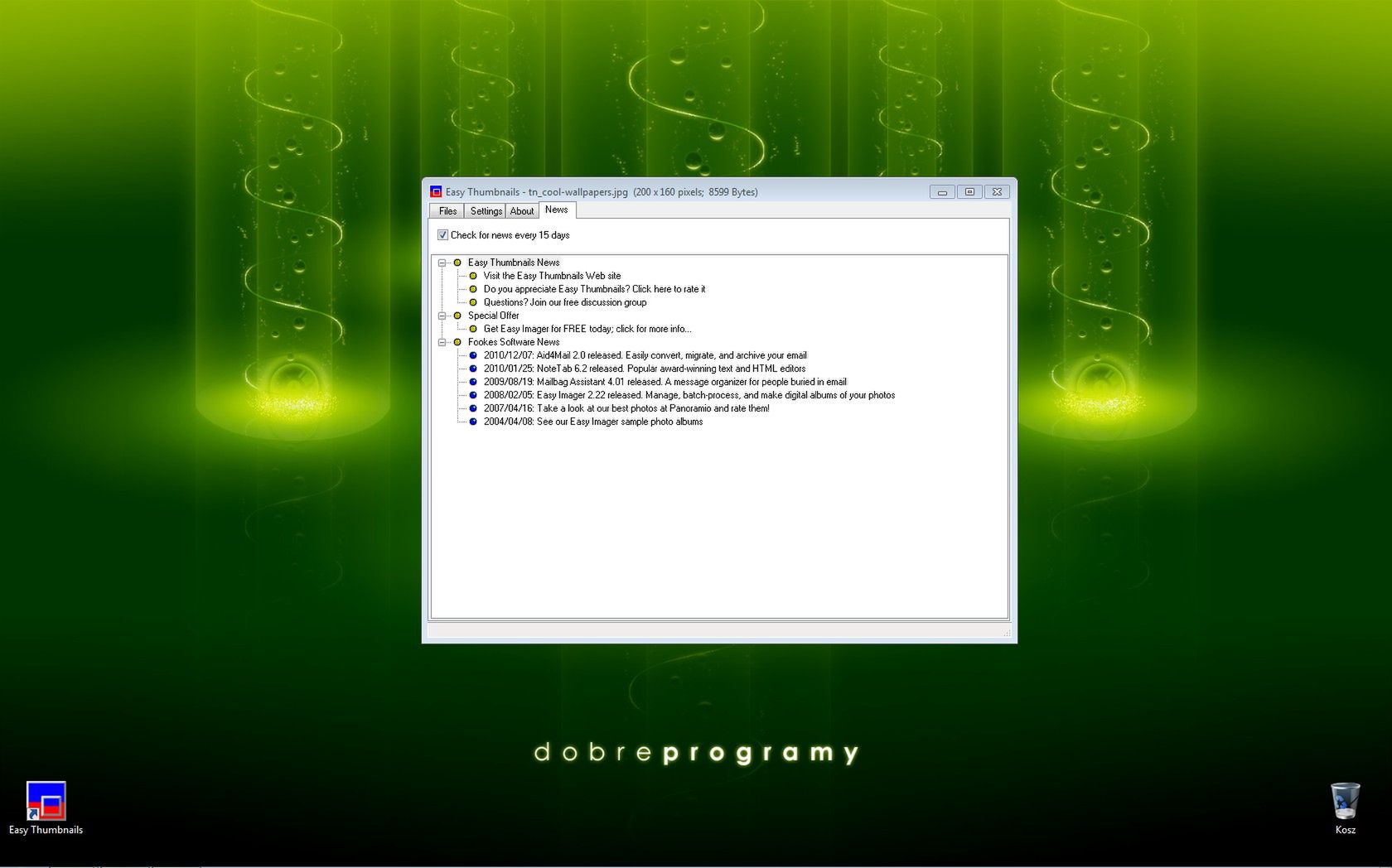Image resolution: width=1392 pixels, height=868 pixels.
Task: Open Questions? Join our free discussion group
Action: click(565, 302)
